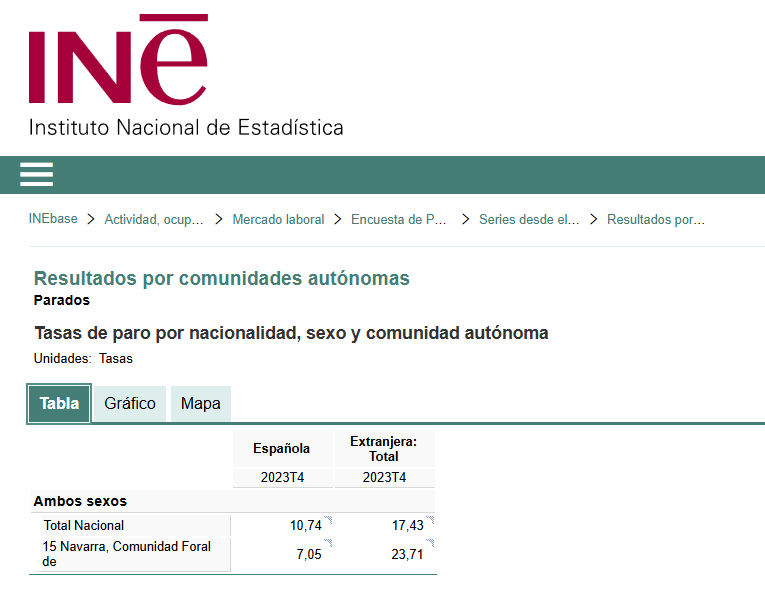Image resolution: width=765 pixels, height=603 pixels.
Task: Open the hamburger navigation menu
Action: click(x=36, y=175)
